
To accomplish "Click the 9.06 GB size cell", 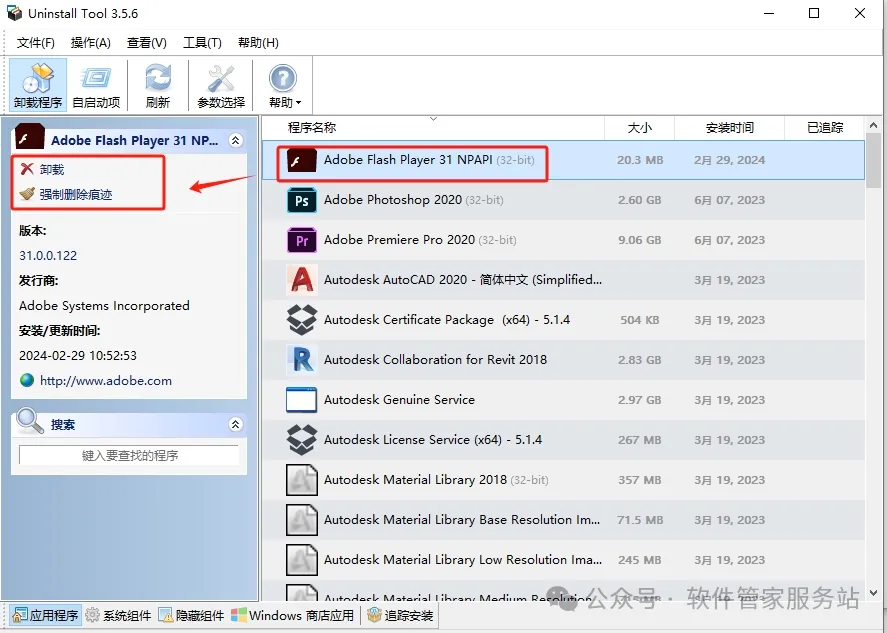I will pos(640,240).
